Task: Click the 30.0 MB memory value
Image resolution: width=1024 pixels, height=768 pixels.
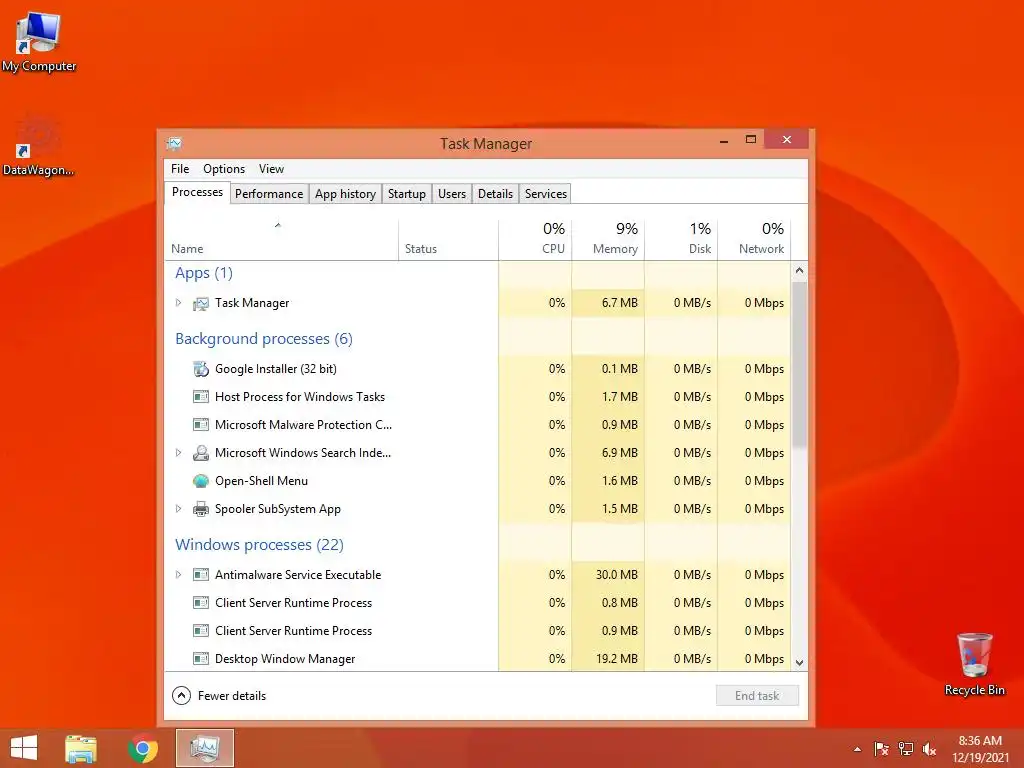Action: pos(616,575)
